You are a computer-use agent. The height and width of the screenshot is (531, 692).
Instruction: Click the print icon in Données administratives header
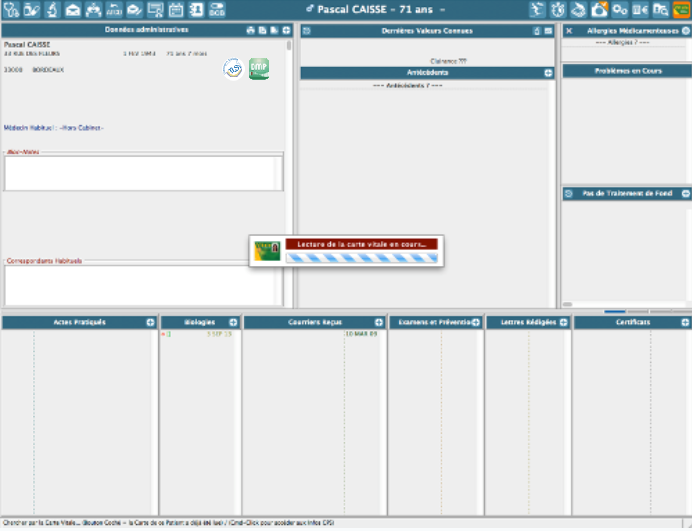pos(250,31)
